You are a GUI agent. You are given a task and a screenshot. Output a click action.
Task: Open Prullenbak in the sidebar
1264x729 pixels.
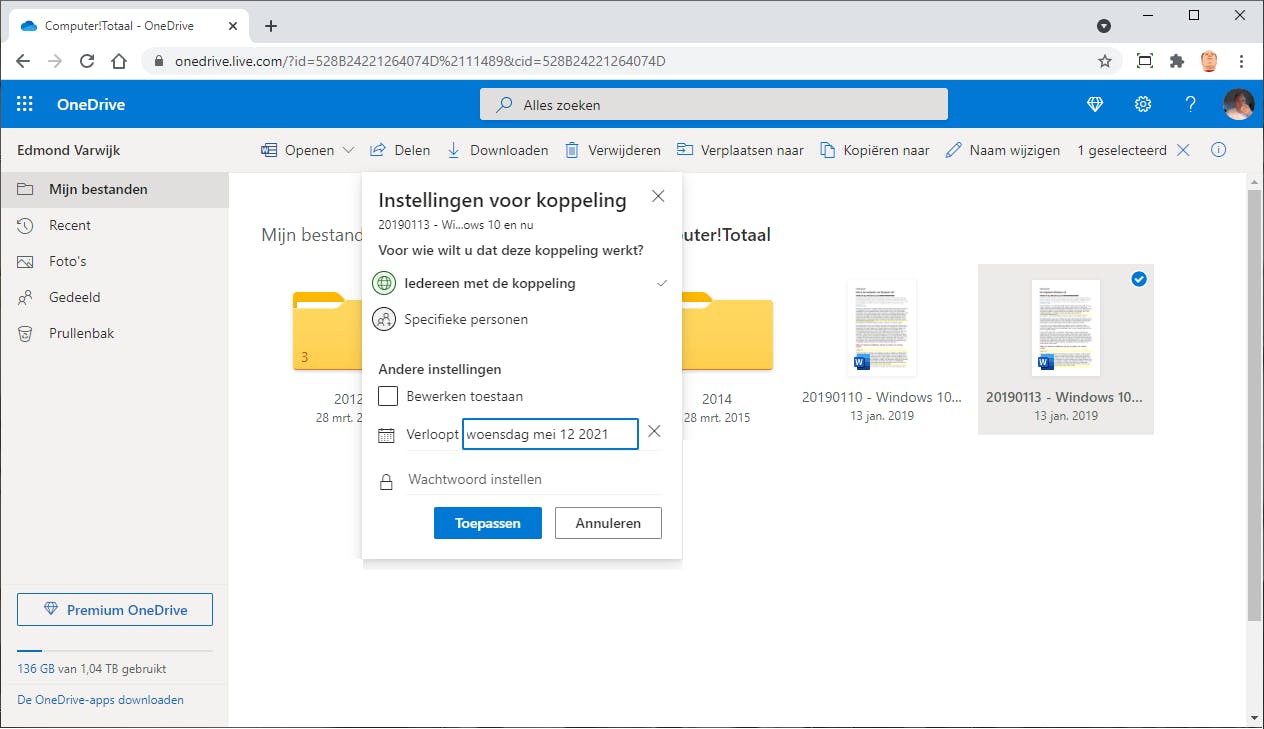pyautogui.click(x=114, y=333)
